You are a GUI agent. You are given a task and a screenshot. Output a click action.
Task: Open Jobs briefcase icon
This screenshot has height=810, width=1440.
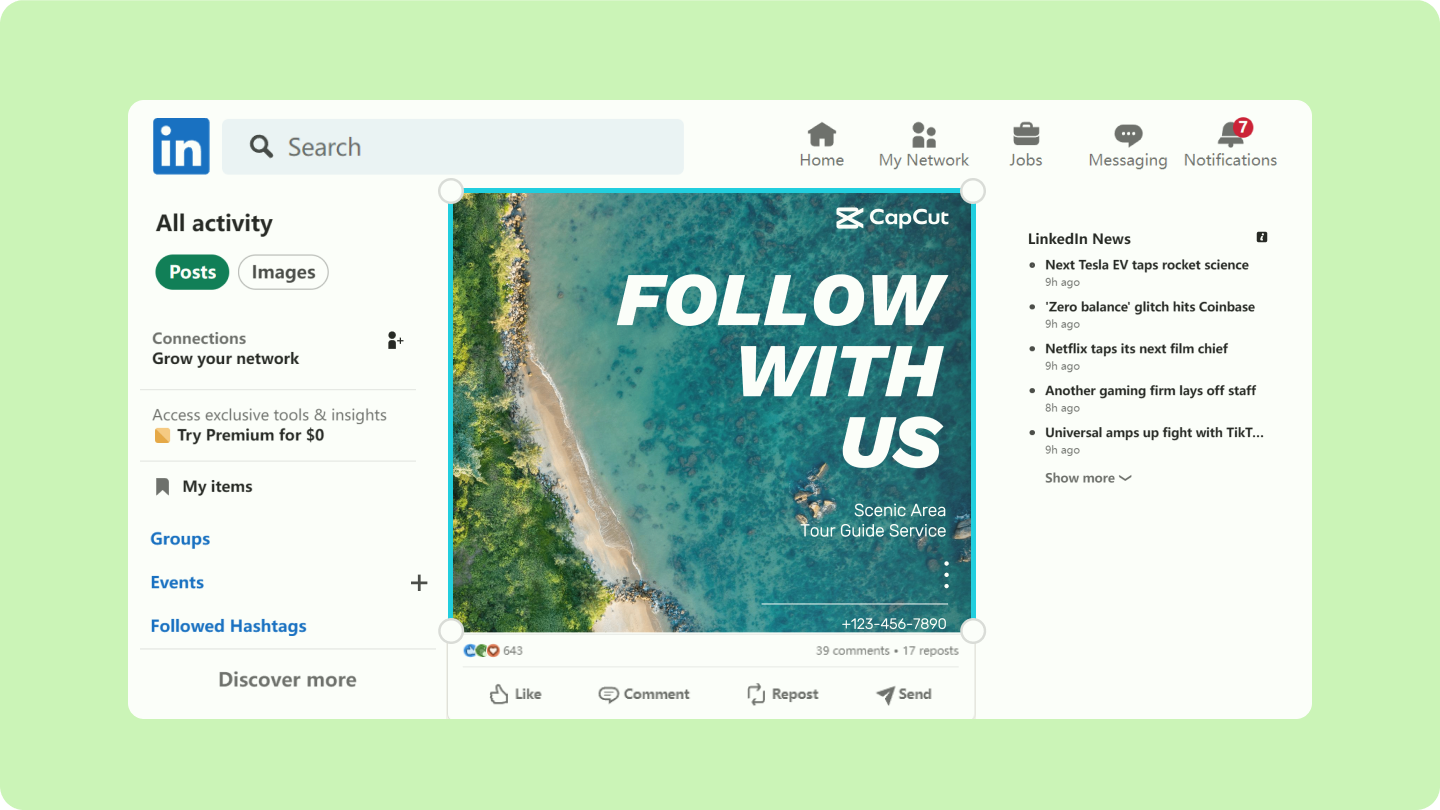(1026, 134)
